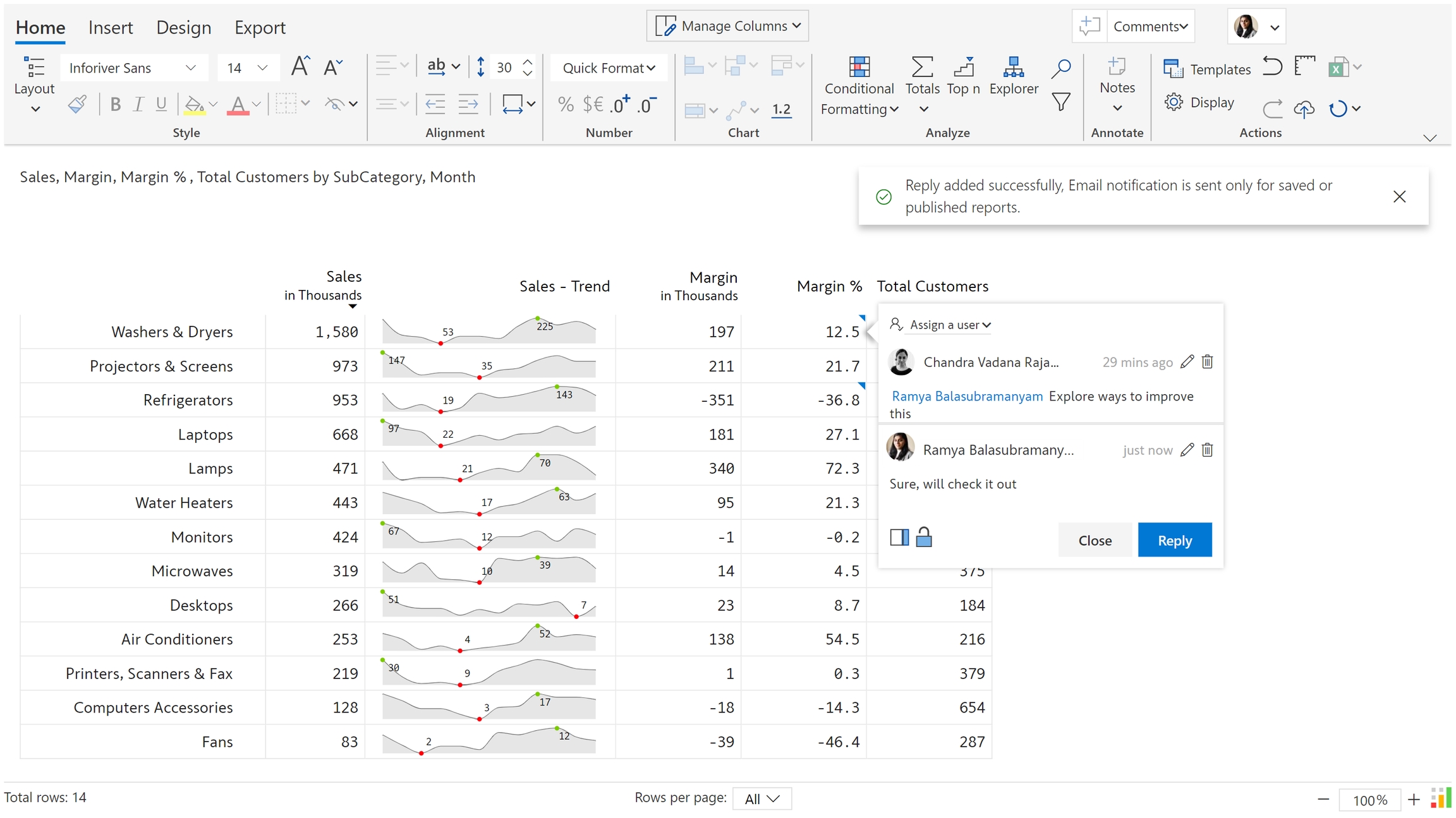Switch to the Insert tab
Viewport: 1456px width, 818px height.
point(111,28)
